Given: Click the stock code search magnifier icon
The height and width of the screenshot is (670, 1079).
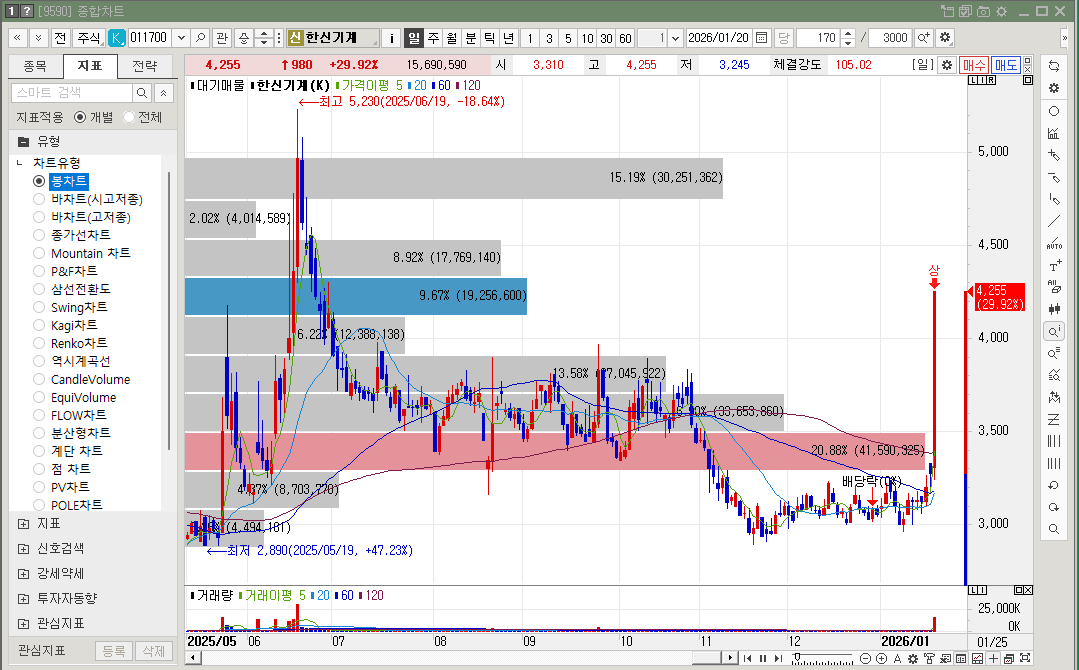Looking at the screenshot, I should pos(200,38).
